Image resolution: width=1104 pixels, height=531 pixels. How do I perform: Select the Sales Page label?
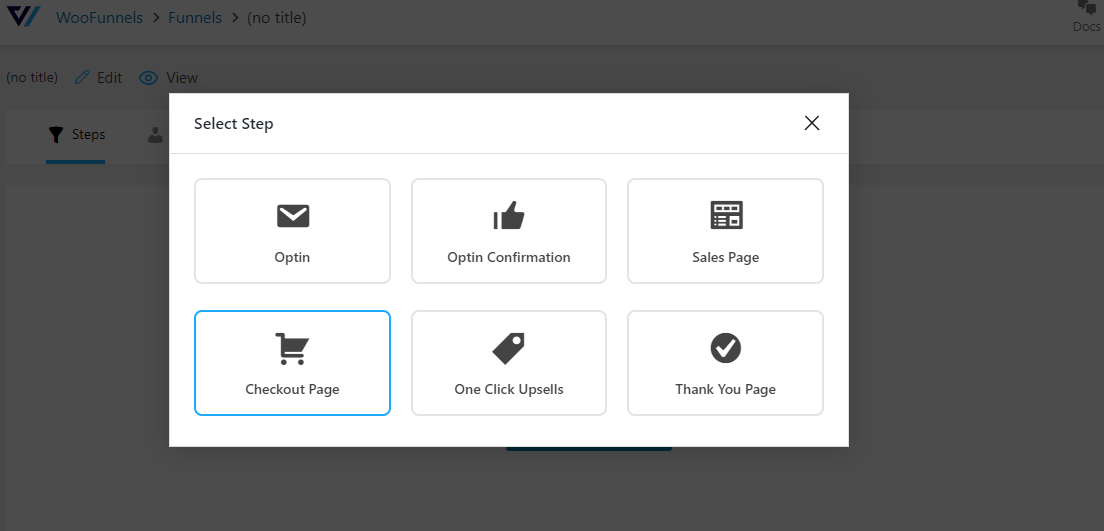tap(726, 257)
